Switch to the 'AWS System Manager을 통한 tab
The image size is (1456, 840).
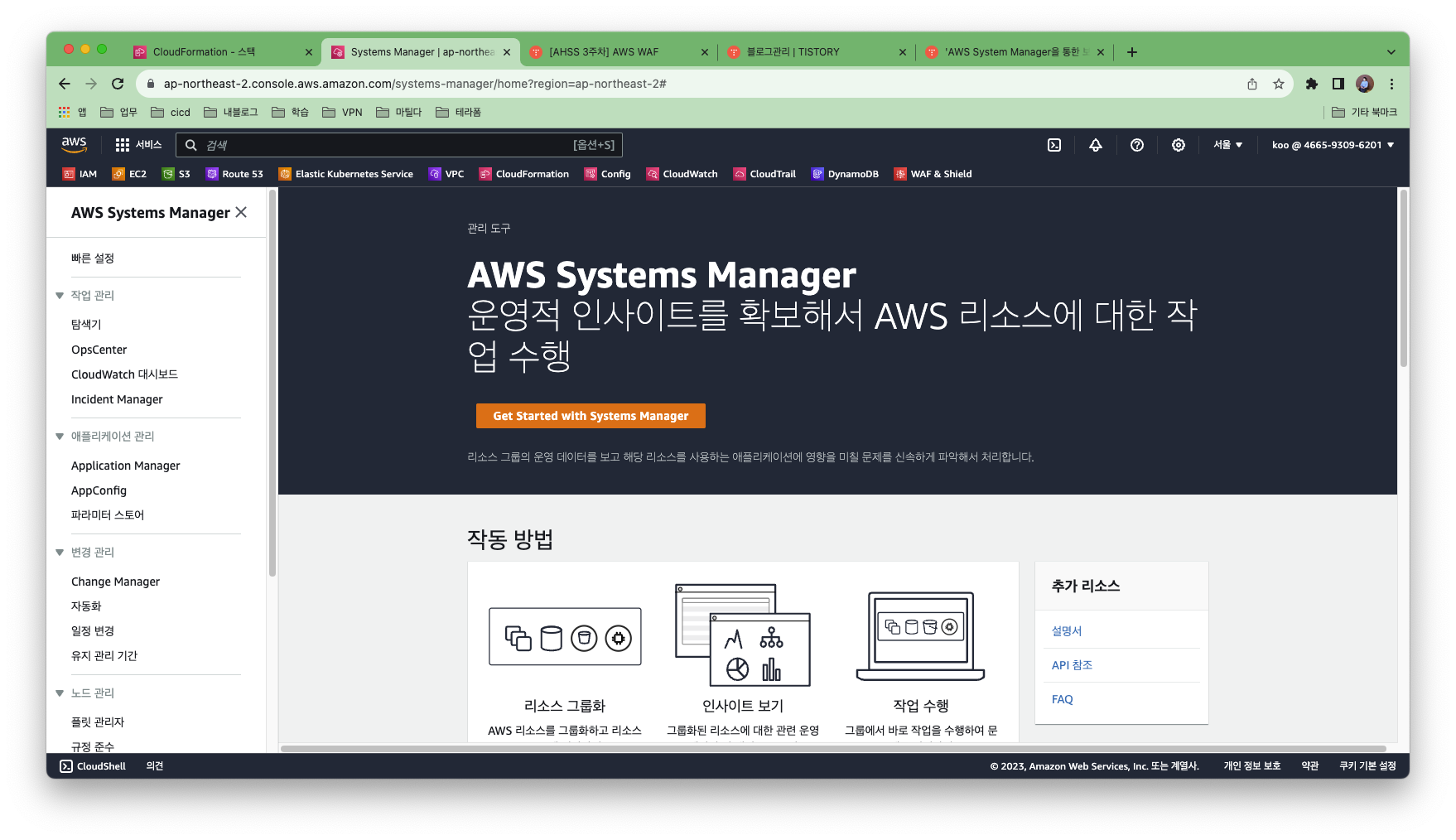(1015, 52)
